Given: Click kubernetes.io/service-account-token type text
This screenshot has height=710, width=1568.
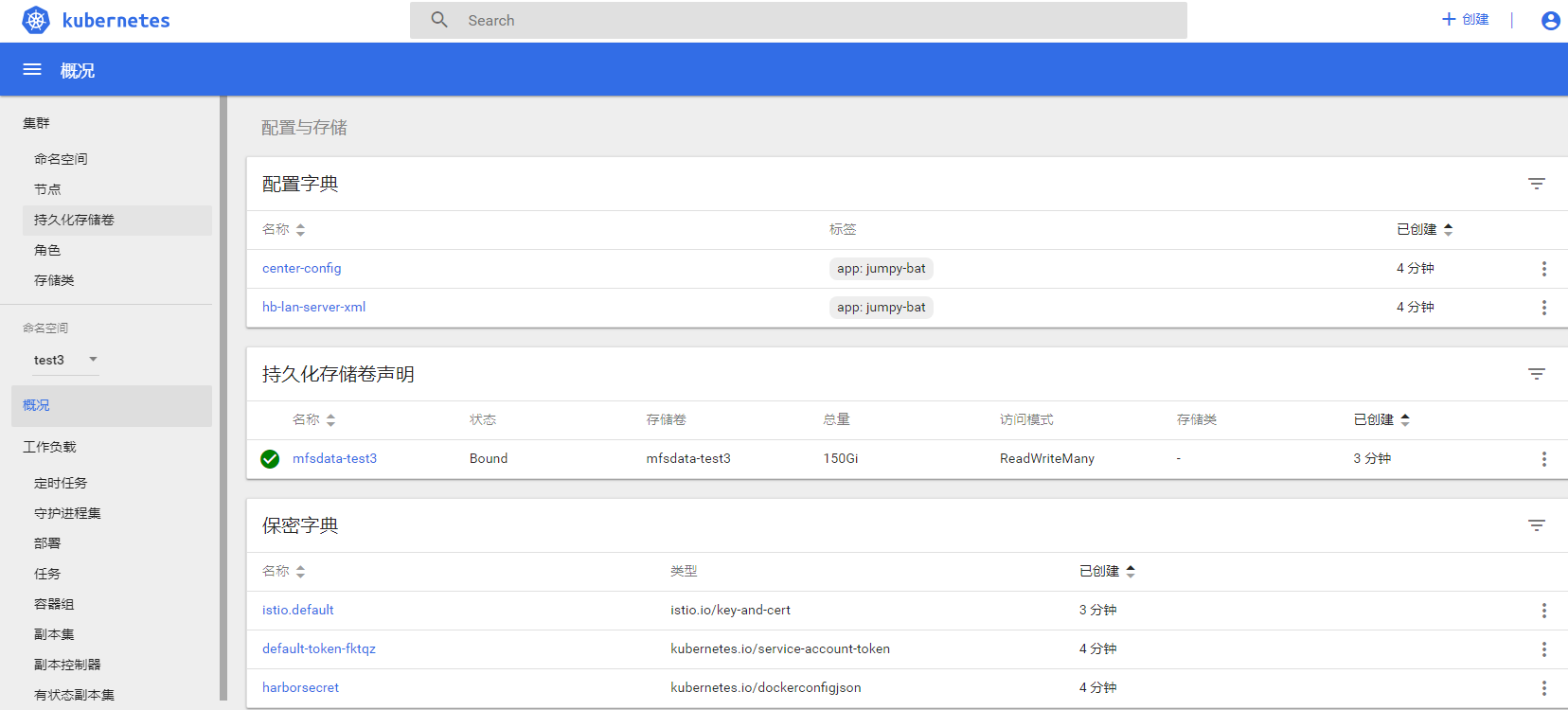Looking at the screenshot, I should click(780, 648).
